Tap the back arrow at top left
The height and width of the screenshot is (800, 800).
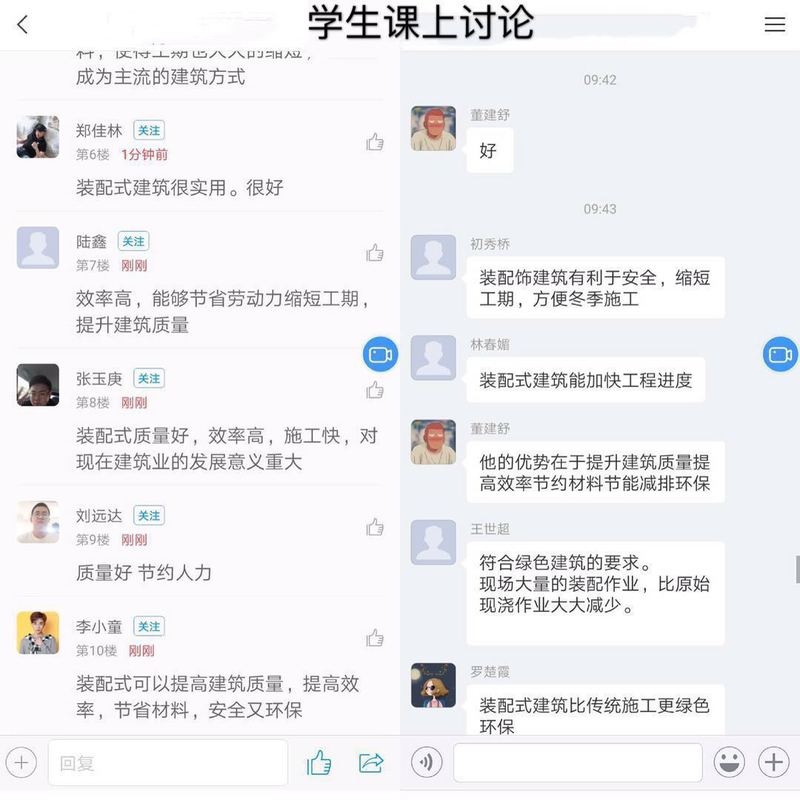[22, 24]
